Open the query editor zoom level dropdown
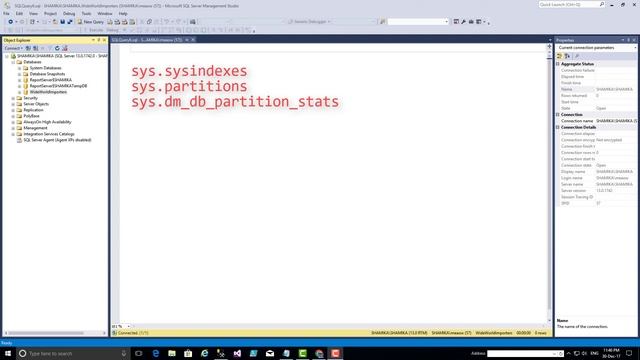 click(129, 327)
